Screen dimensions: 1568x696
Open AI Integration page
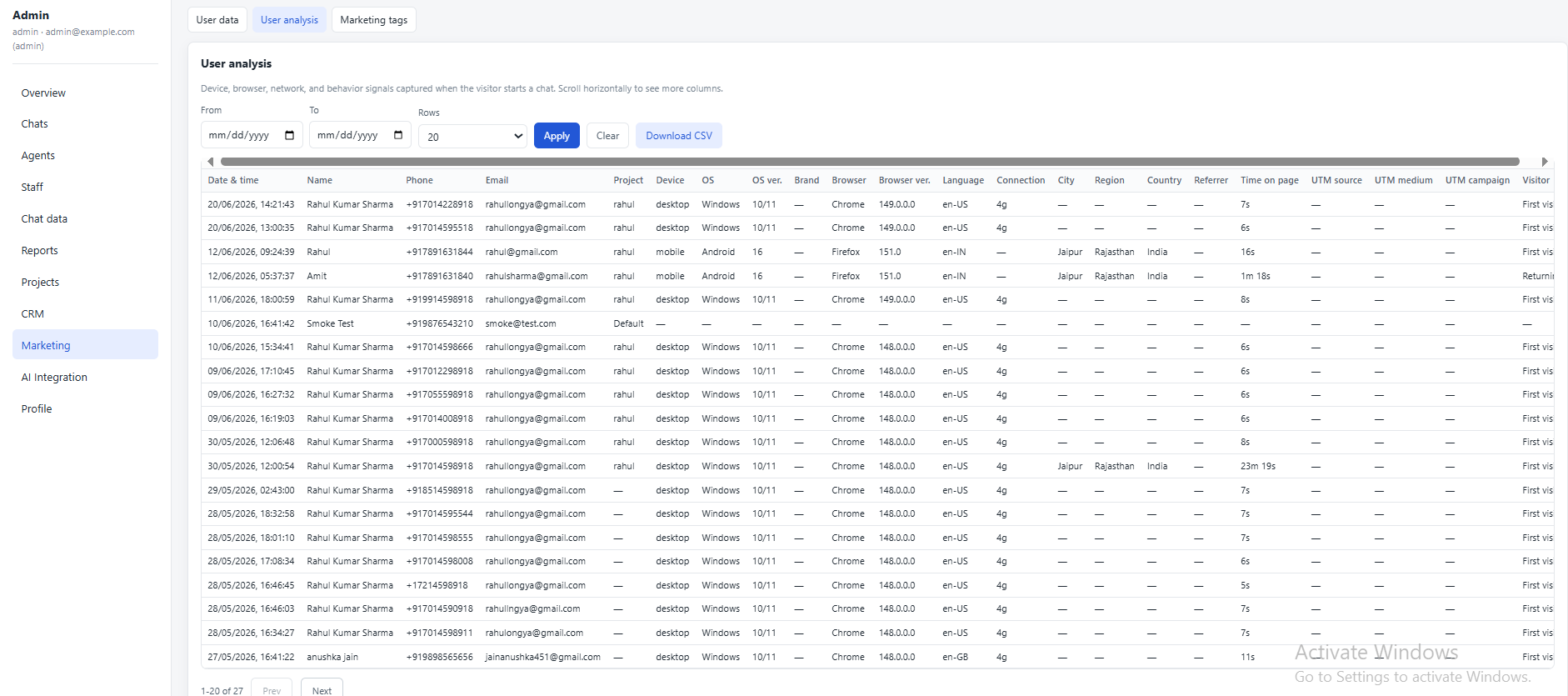click(x=85, y=377)
